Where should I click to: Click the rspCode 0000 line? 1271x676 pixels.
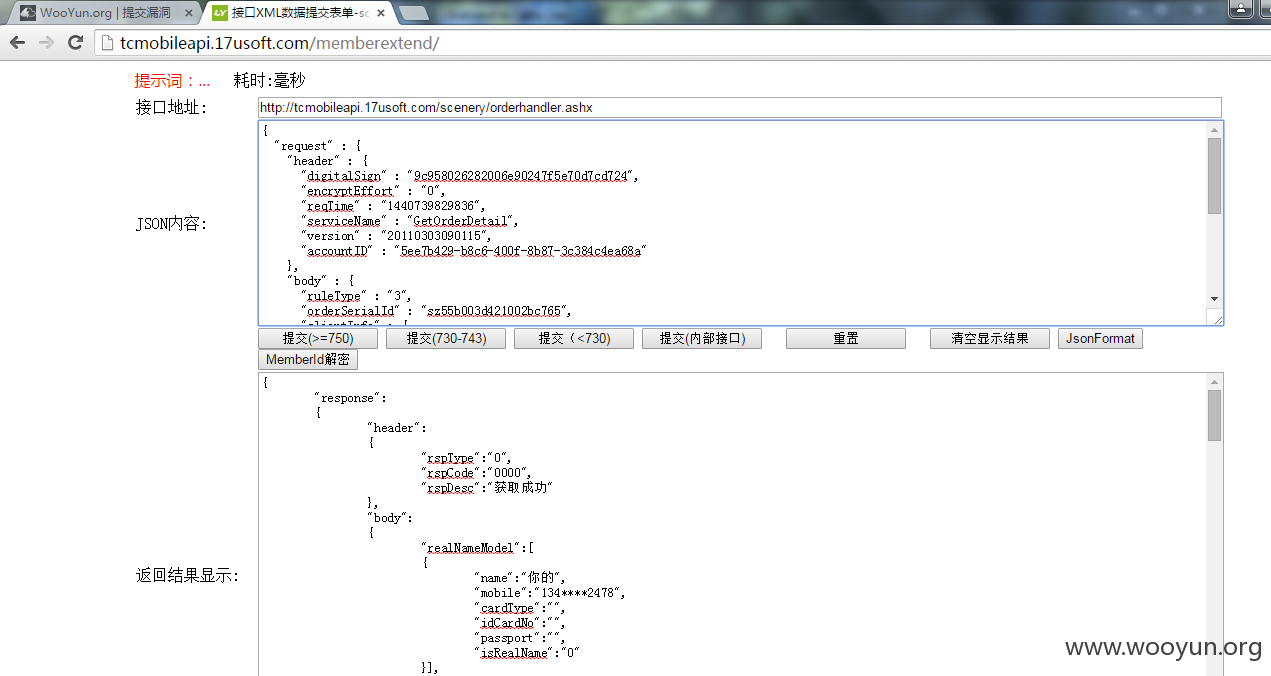point(476,473)
